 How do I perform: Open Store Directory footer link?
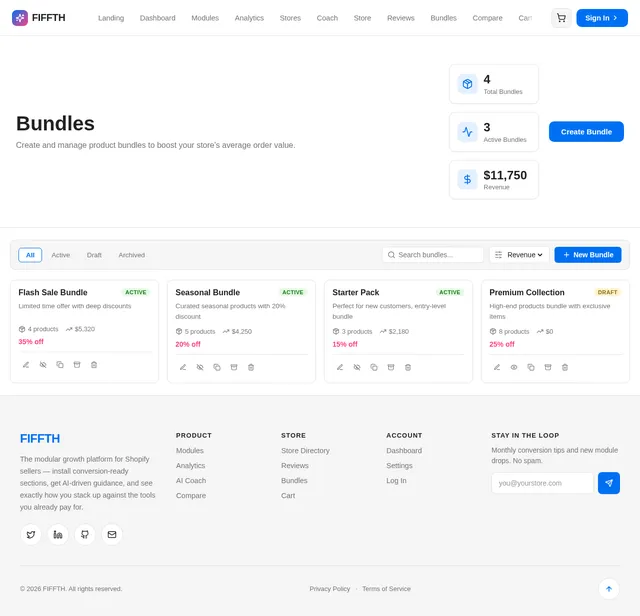coord(305,451)
